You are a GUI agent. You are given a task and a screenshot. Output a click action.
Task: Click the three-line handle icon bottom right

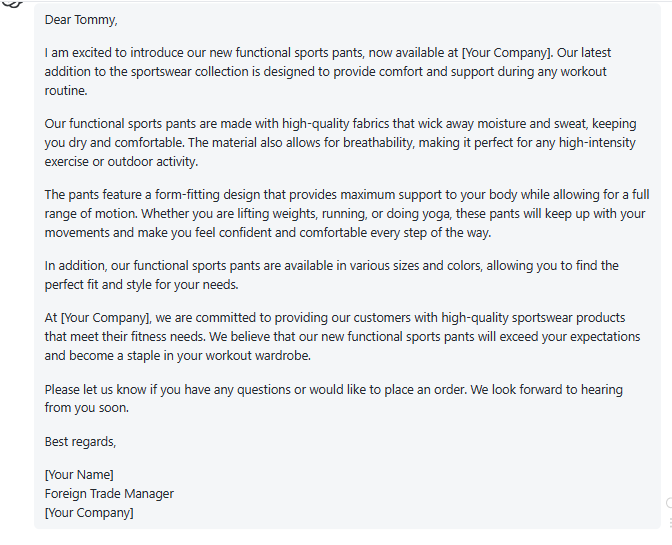670,523
